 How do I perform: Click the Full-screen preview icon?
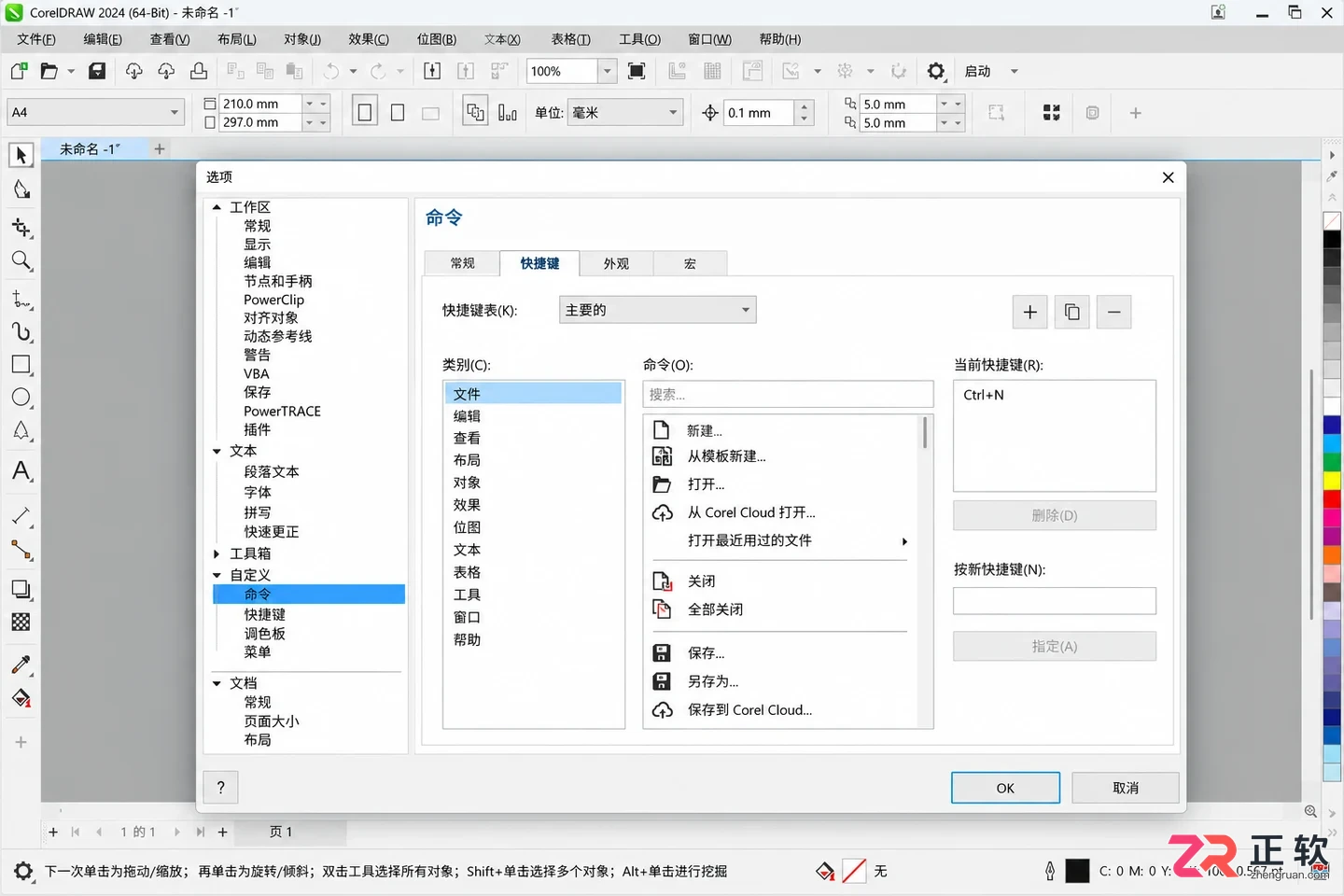pyautogui.click(x=637, y=71)
